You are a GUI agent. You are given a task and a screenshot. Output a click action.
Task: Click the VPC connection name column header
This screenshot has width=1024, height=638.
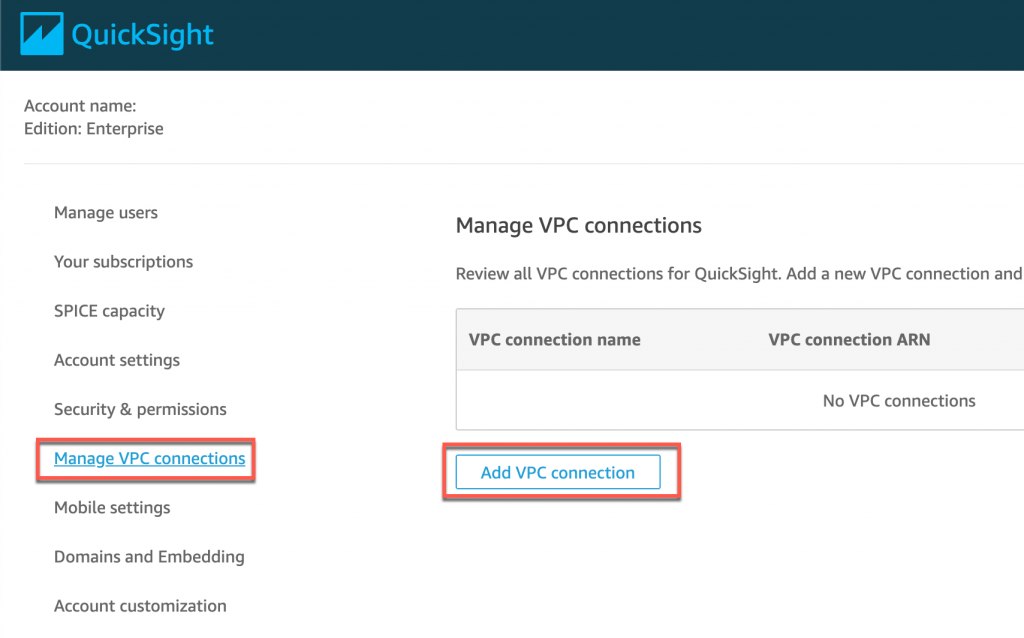pos(554,340)
